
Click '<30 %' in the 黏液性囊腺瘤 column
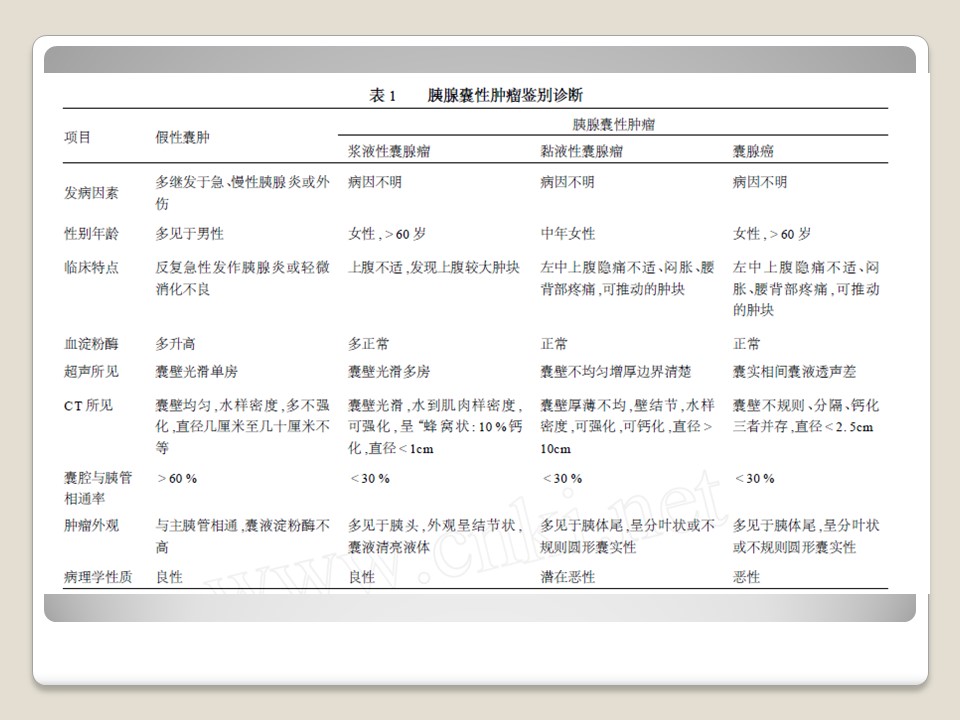tap(562, 478)
